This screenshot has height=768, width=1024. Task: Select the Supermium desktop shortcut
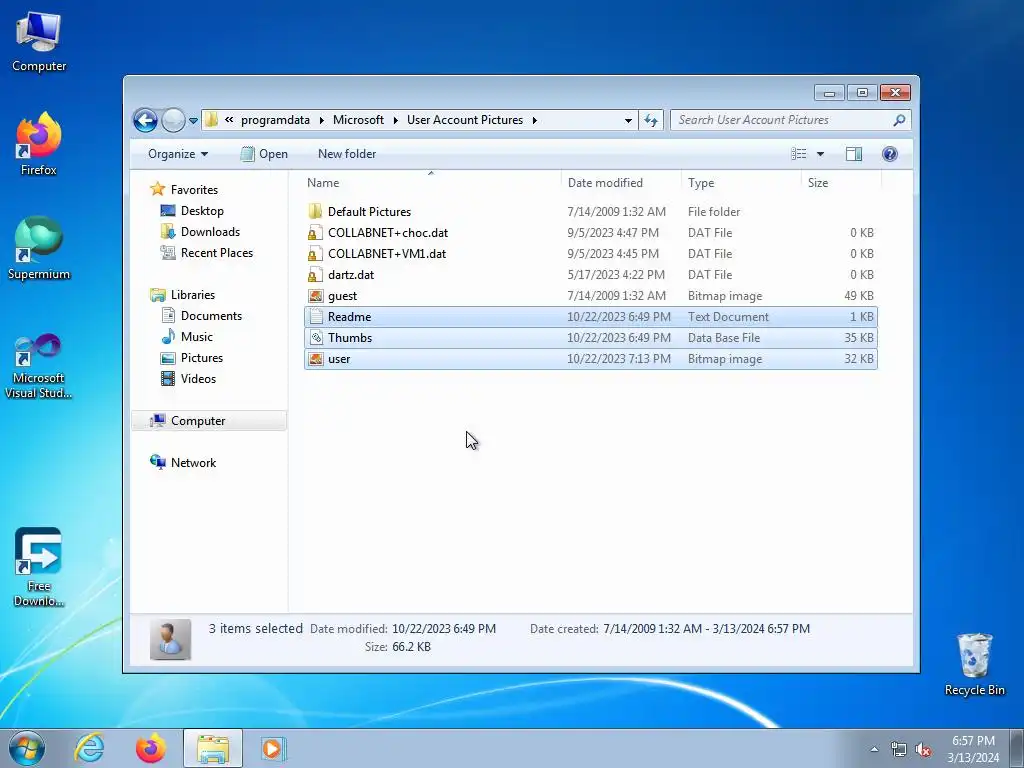point(39,248)
